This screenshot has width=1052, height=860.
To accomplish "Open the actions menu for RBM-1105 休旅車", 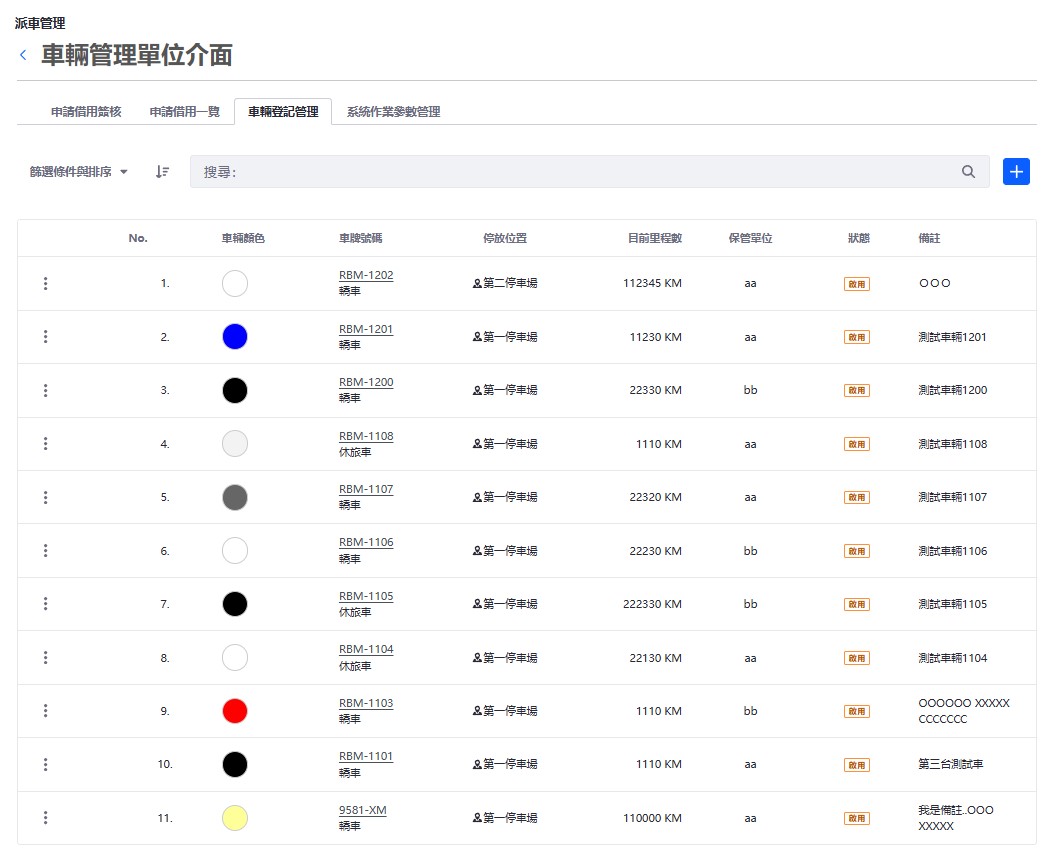I will tap(45, 604).
